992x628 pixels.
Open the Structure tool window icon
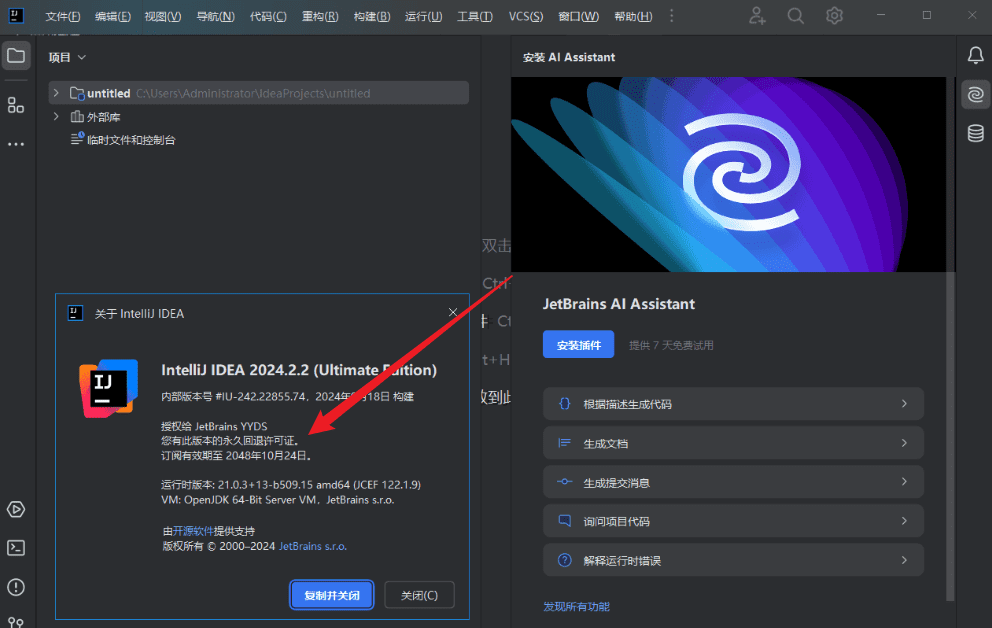pyautogui.click(x=16, y=105)
